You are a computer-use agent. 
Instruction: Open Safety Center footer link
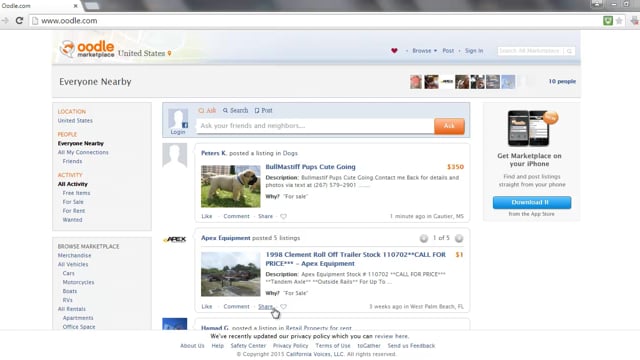(248, 346)
